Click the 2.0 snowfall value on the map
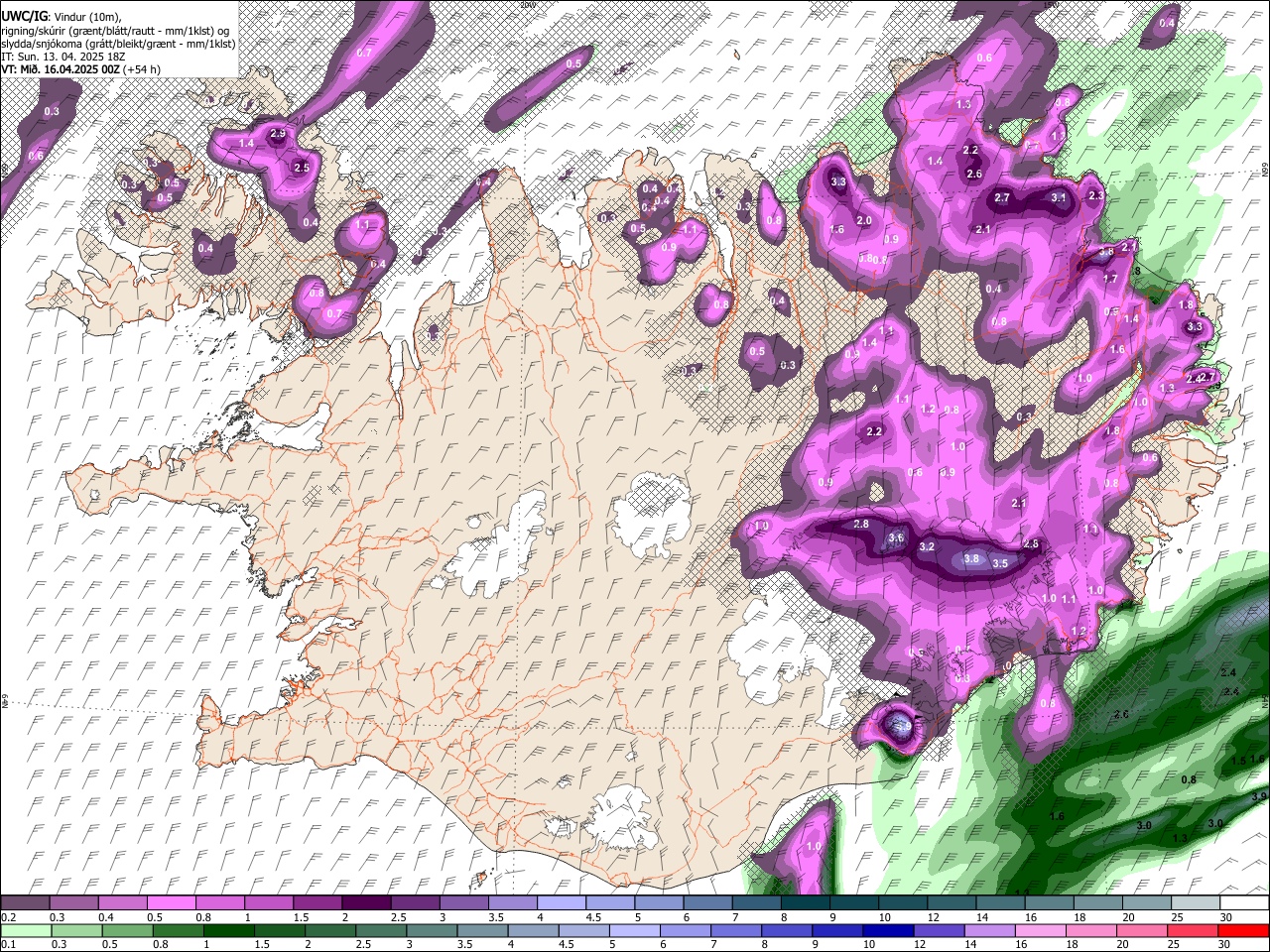 coord(864,220)
